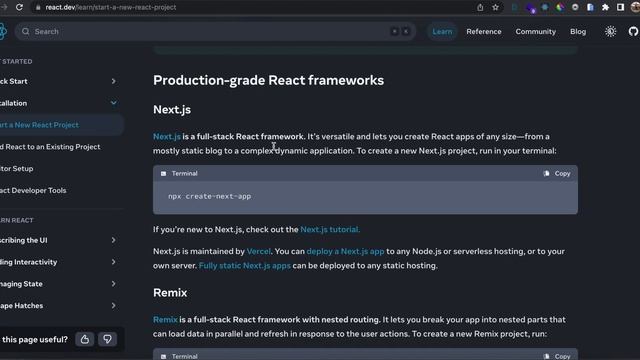Click the Remix section heading
Image resolution: width=640 pixels, height=360 pixels.
pyautogui.click(x=170, y=293)
